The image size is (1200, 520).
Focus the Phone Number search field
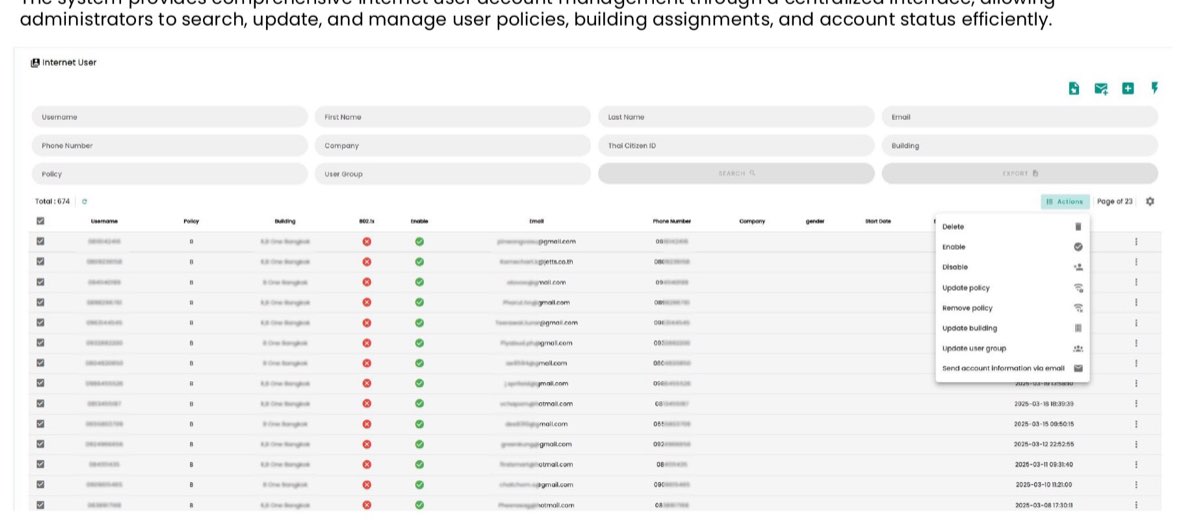(170, 145)
